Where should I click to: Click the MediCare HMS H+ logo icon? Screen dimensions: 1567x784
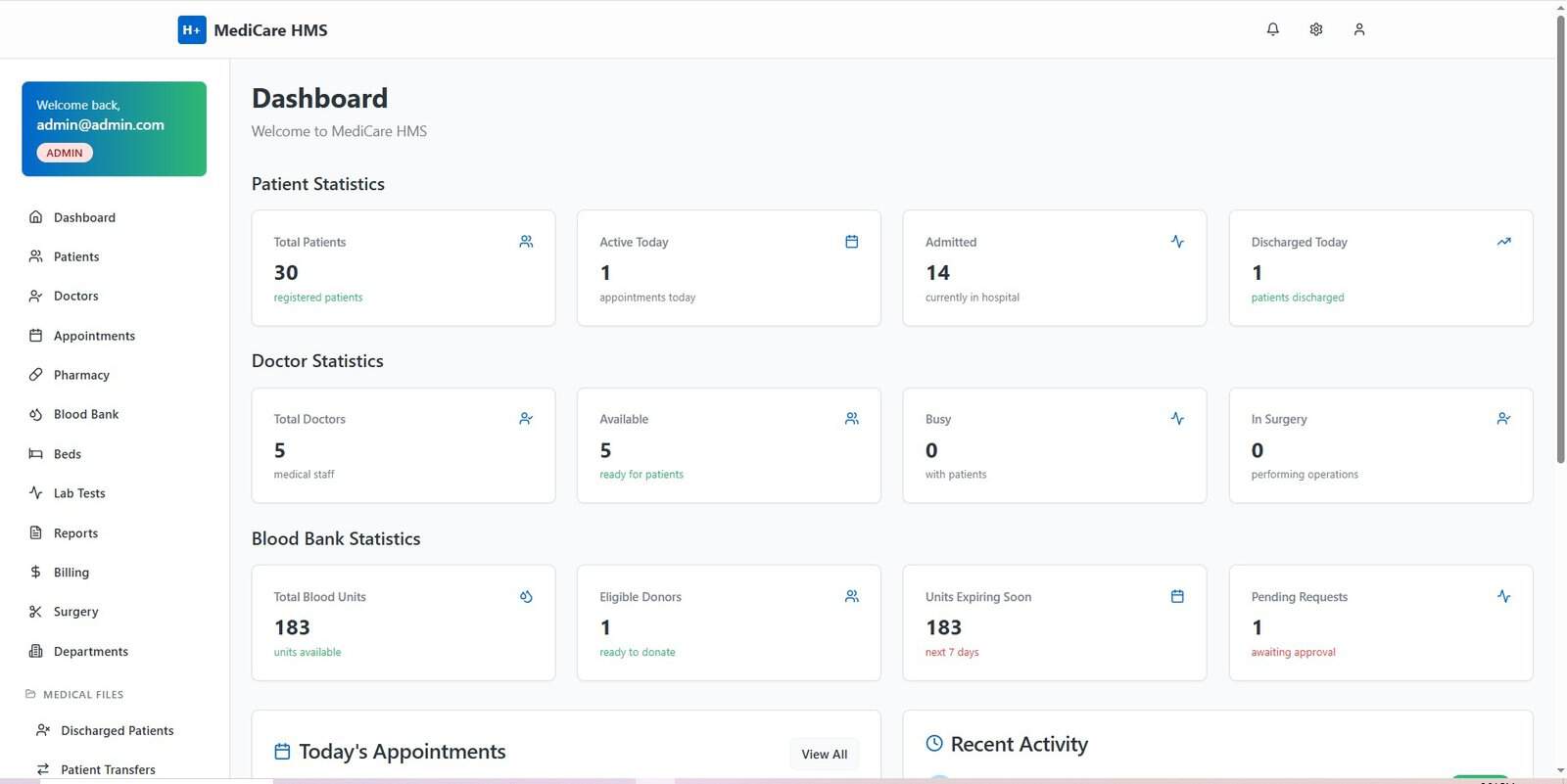pos(192,29)
